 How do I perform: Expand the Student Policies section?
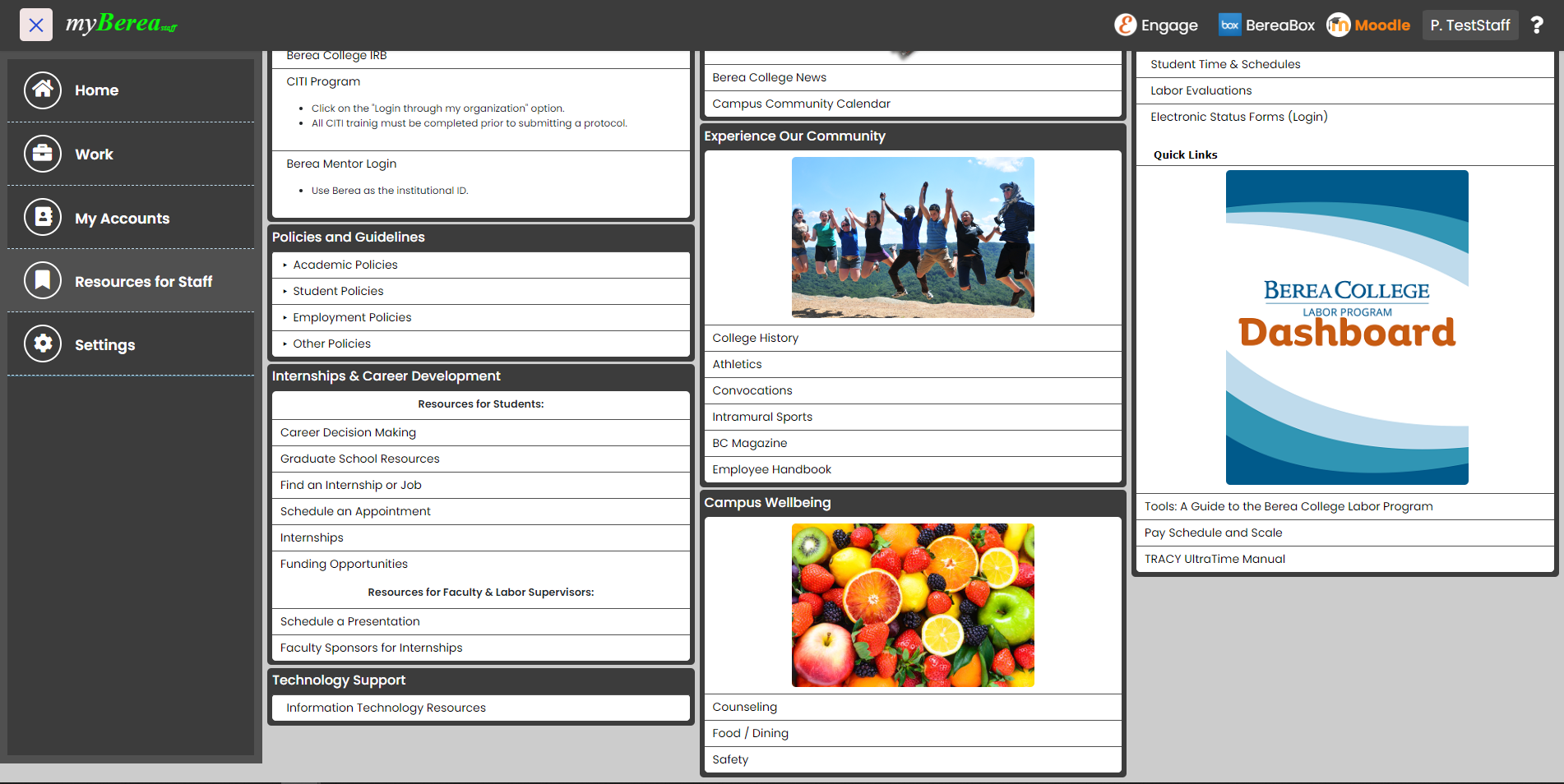(x=338, y=291)
